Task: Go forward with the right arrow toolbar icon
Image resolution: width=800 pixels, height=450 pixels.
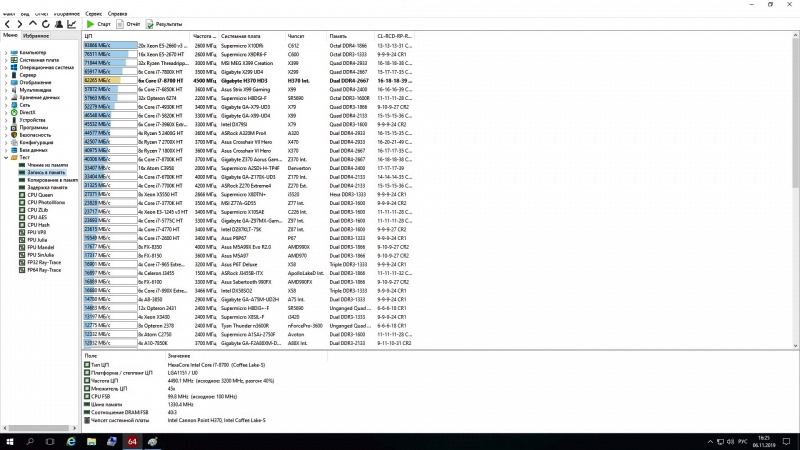Action: pos(20,24)
